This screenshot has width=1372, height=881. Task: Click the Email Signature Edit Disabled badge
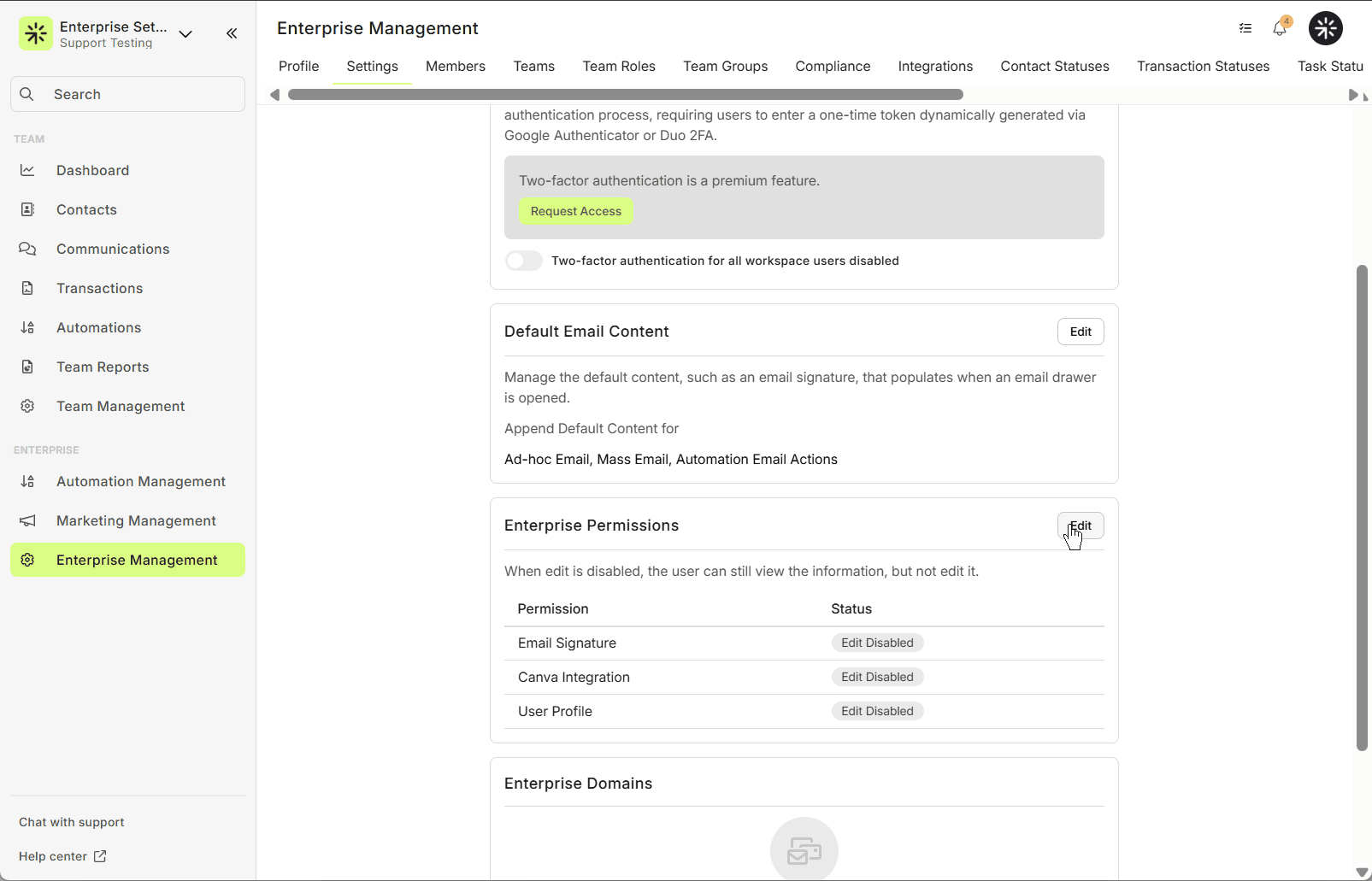pos(877,643)
